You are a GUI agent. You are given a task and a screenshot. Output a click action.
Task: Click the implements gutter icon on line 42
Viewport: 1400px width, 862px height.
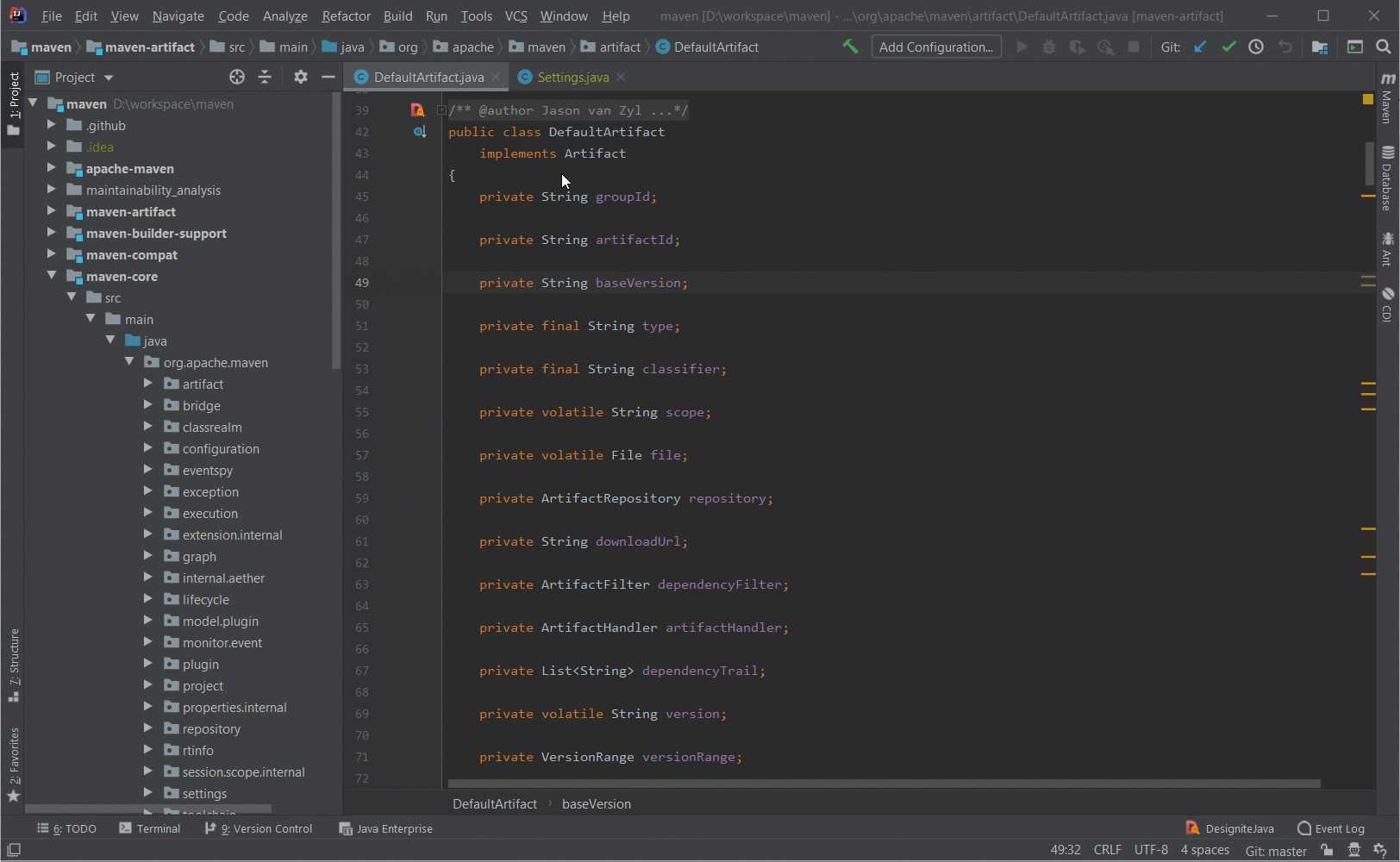click(419, 132)
